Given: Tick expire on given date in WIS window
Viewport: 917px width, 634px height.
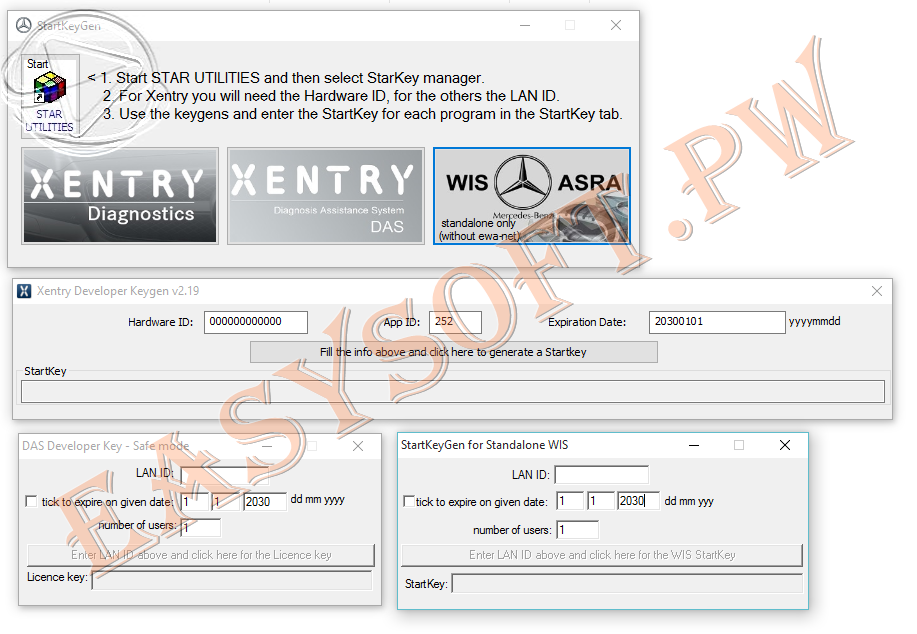Looking at the screenshot, I should pyautogui.click(x=409, y=501).
